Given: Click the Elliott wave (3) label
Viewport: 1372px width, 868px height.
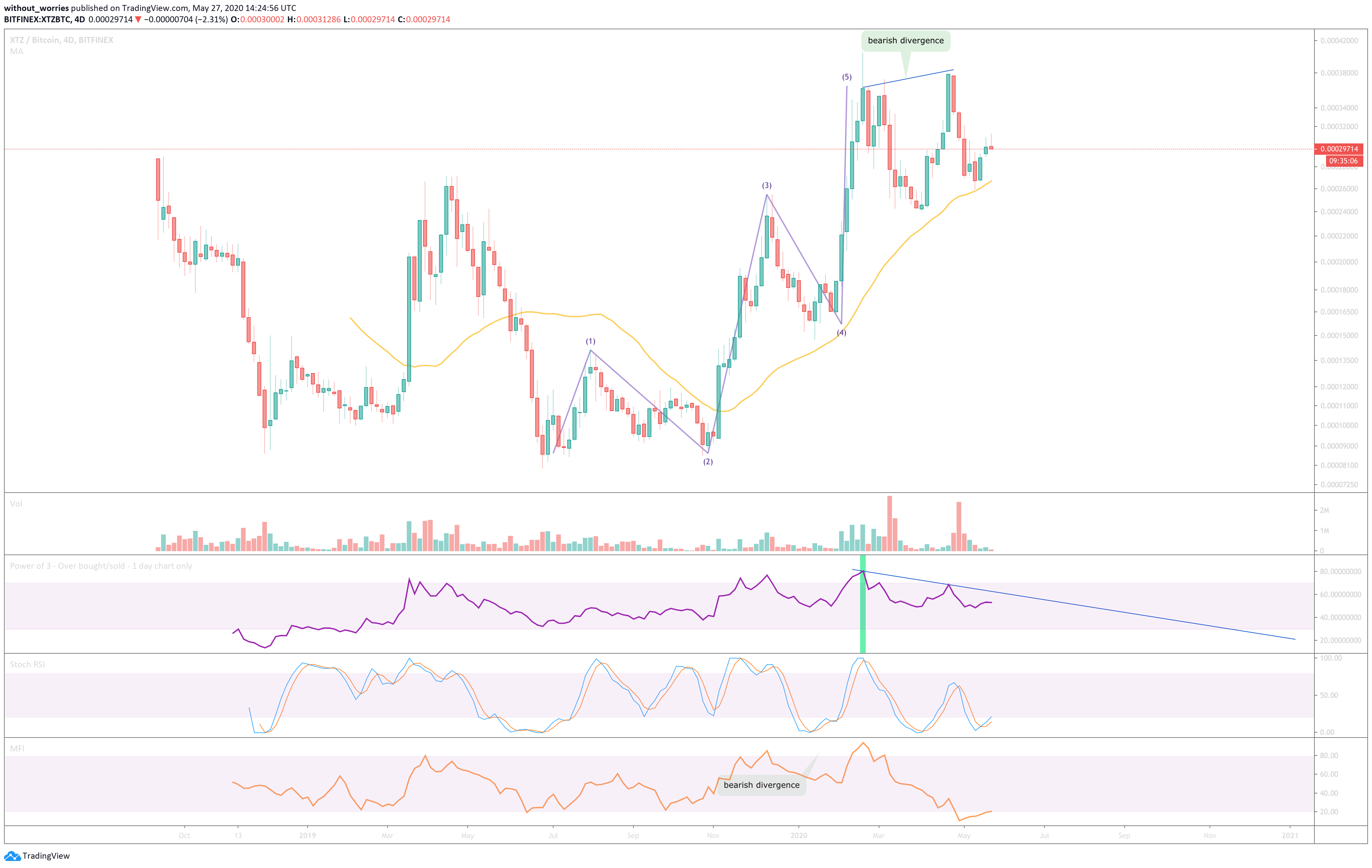Looking at the screenshot, I should (x=767, y=185).
